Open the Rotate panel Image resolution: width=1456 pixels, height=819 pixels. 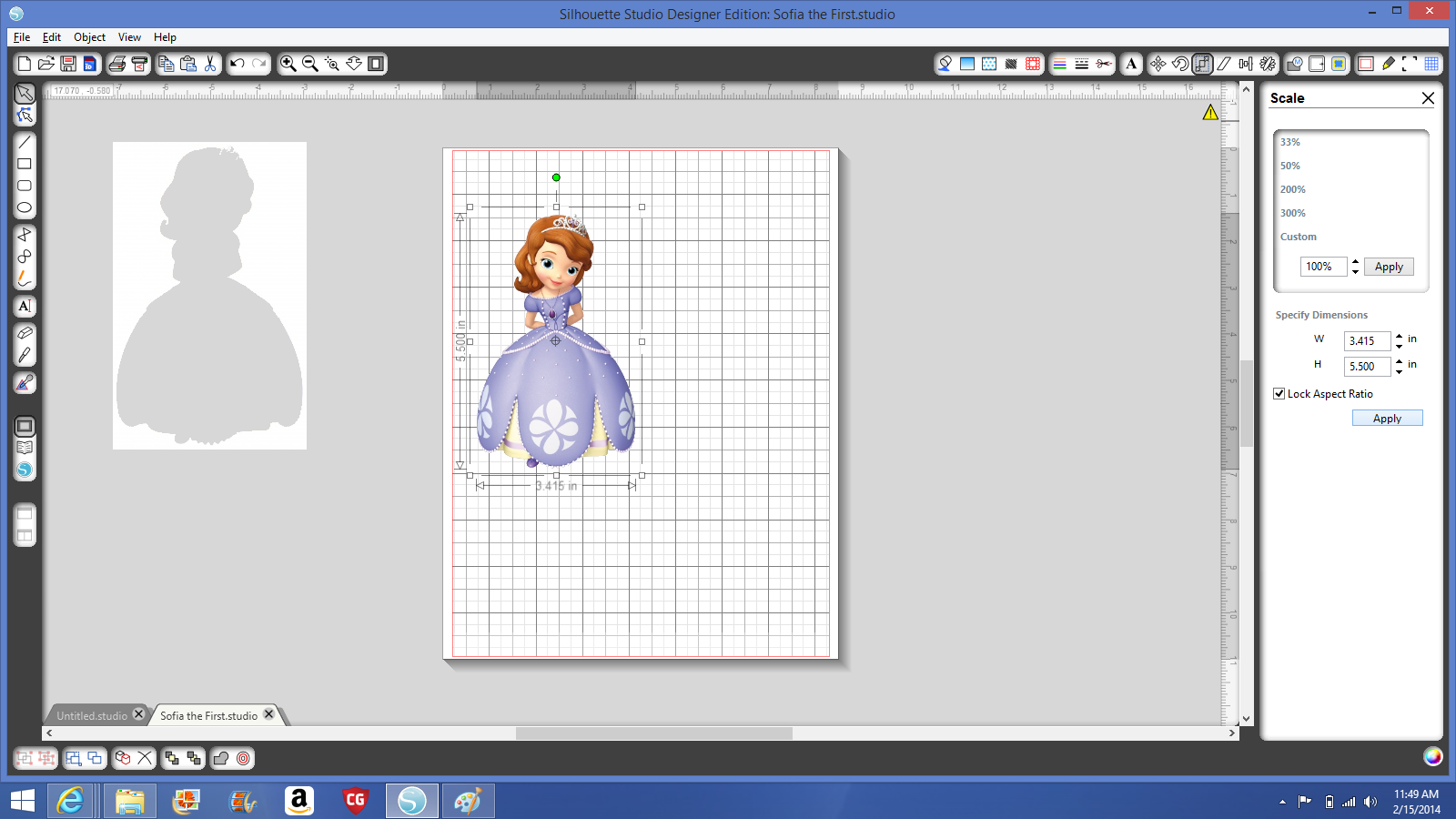pos(1180,64)
